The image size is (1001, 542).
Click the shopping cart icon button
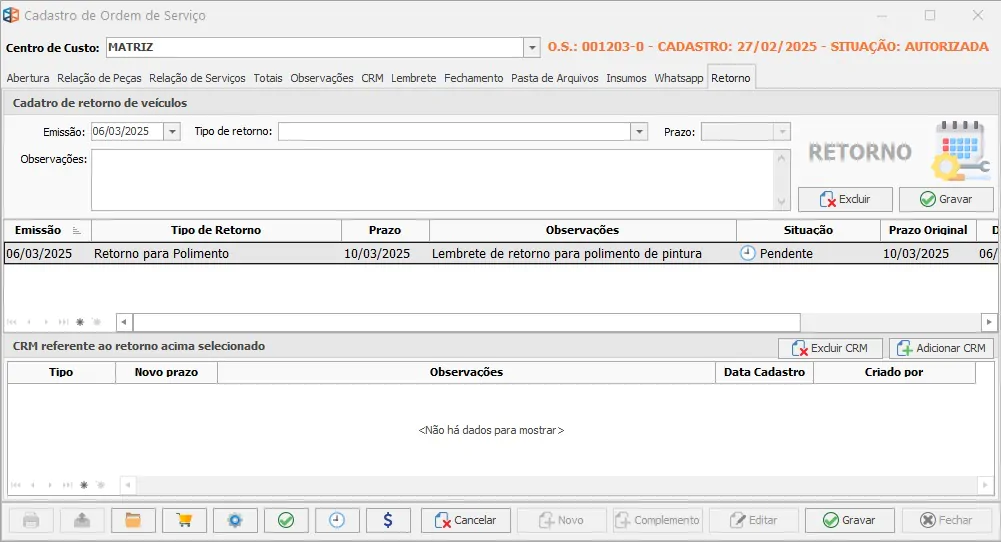pyautogui.click(x=184, y=520)
